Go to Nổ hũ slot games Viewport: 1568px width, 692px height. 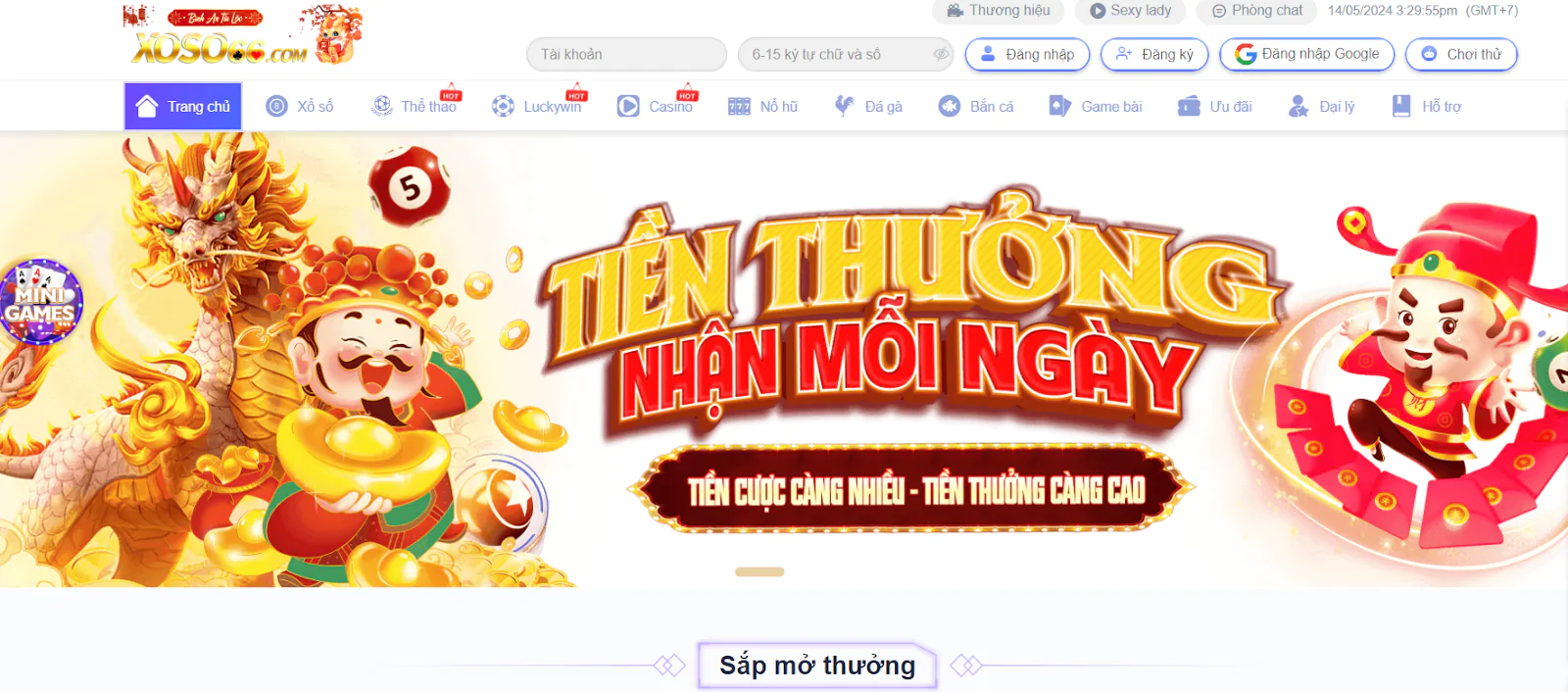763,106
